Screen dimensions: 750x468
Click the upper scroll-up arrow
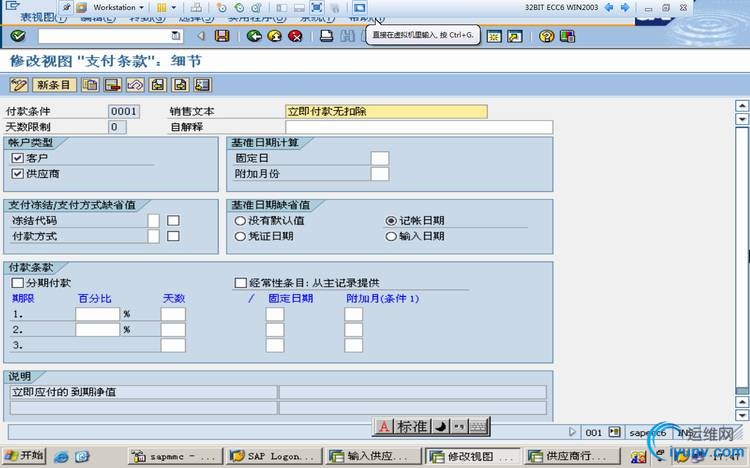[742, 105]
